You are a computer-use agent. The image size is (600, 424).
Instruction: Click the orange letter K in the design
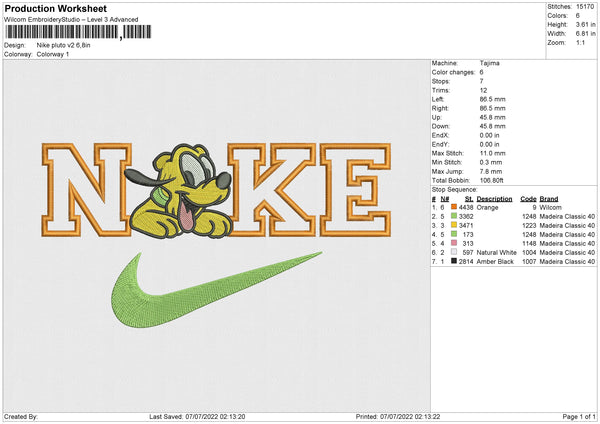271,189
